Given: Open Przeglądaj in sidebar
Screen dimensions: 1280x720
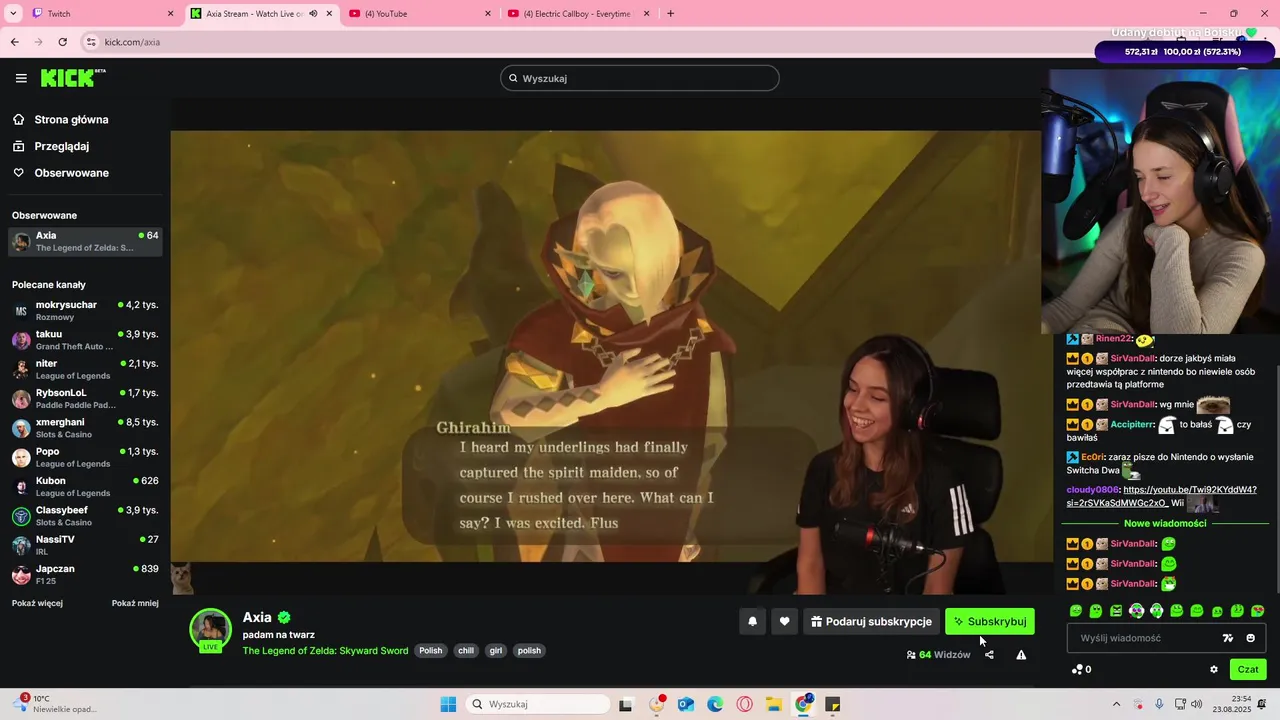Looking at the screenshot, I should (x=61, y=146).
